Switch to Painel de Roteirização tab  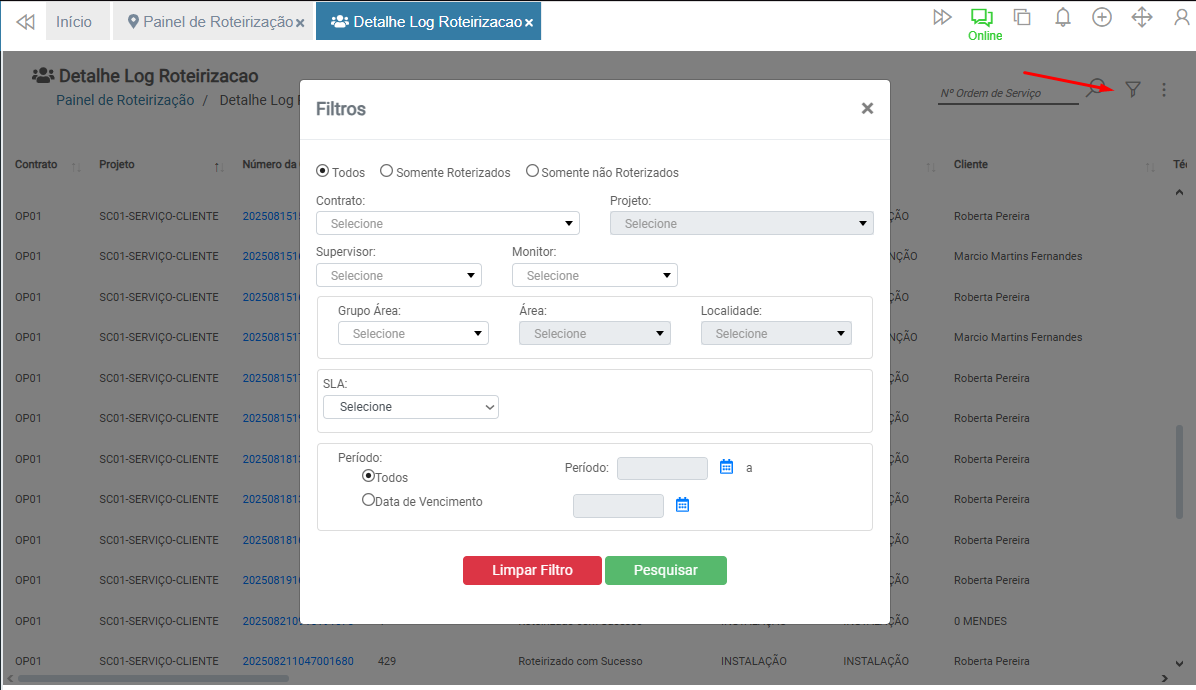pos(209,21)
